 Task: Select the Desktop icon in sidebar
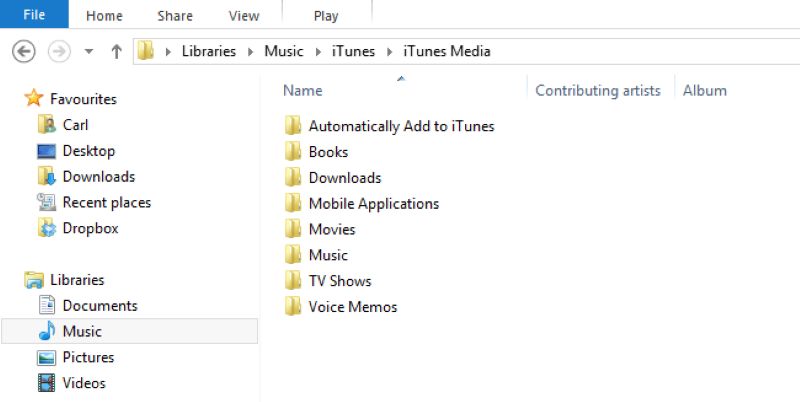[x=46, y=151]
